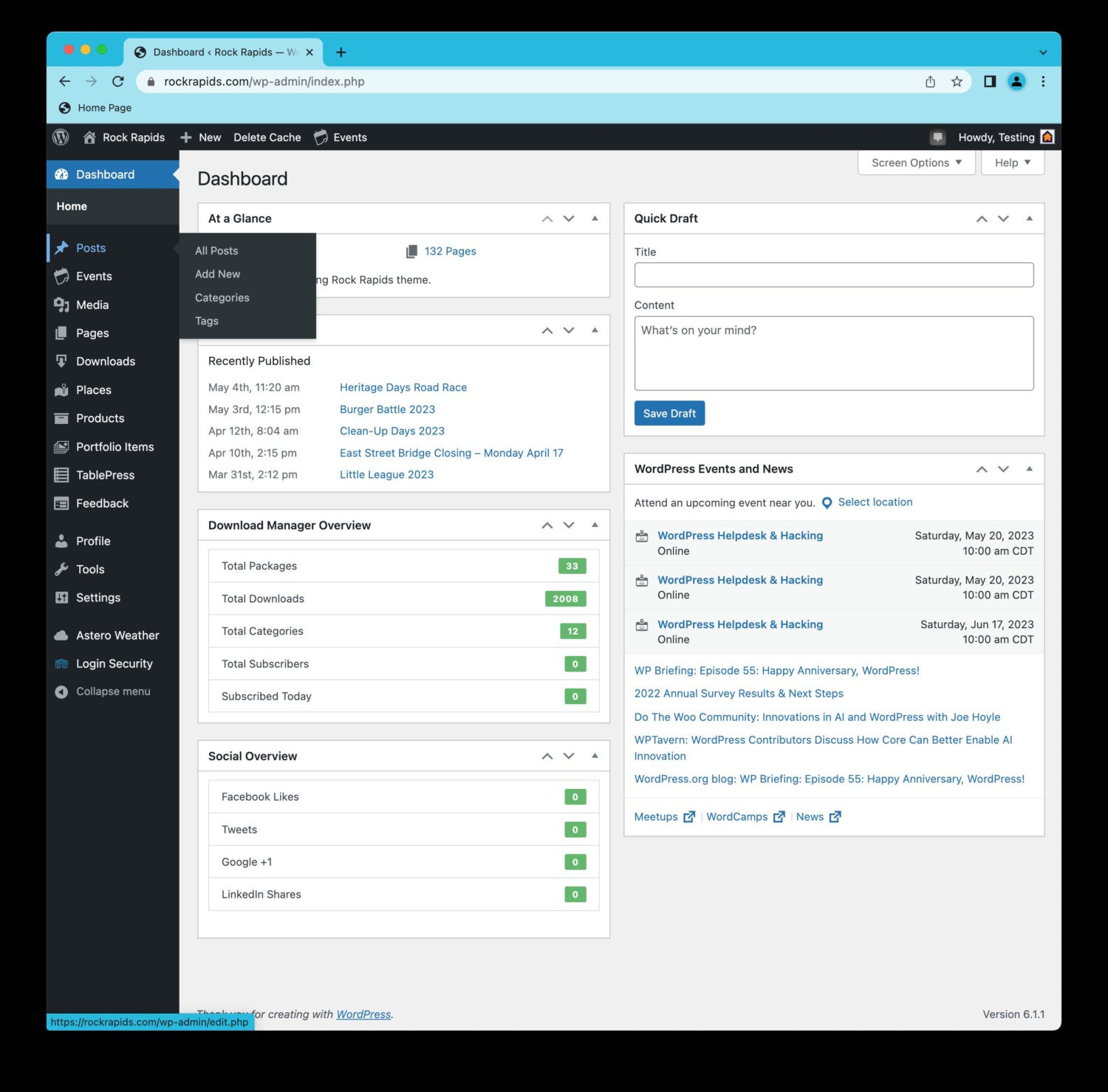
Task: Open the comments bubble icon in the toolbar
Action: click(937, 137)
